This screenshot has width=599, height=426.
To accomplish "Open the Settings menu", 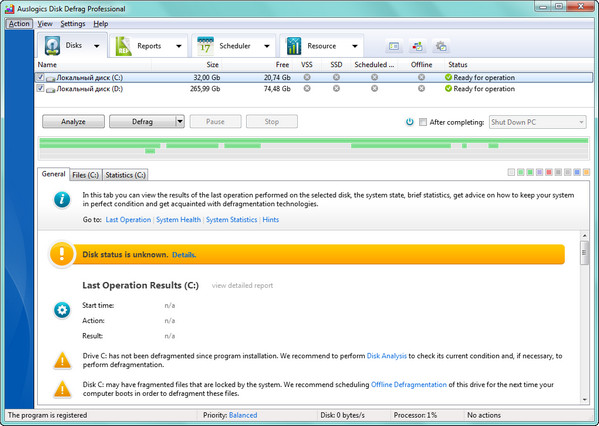I will click(x=73, y=24).
